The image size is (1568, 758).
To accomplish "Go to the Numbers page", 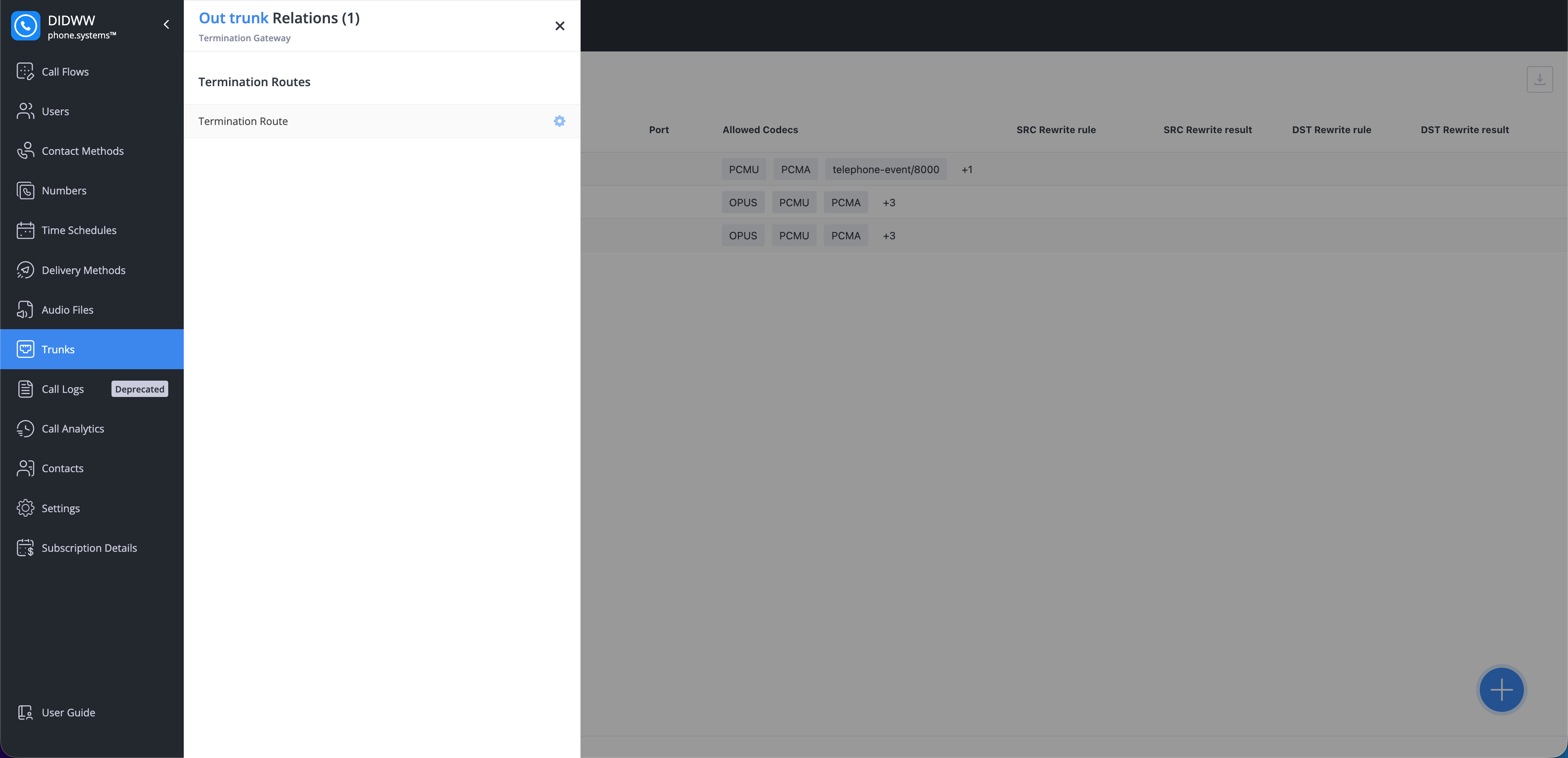I will [64, 191].
